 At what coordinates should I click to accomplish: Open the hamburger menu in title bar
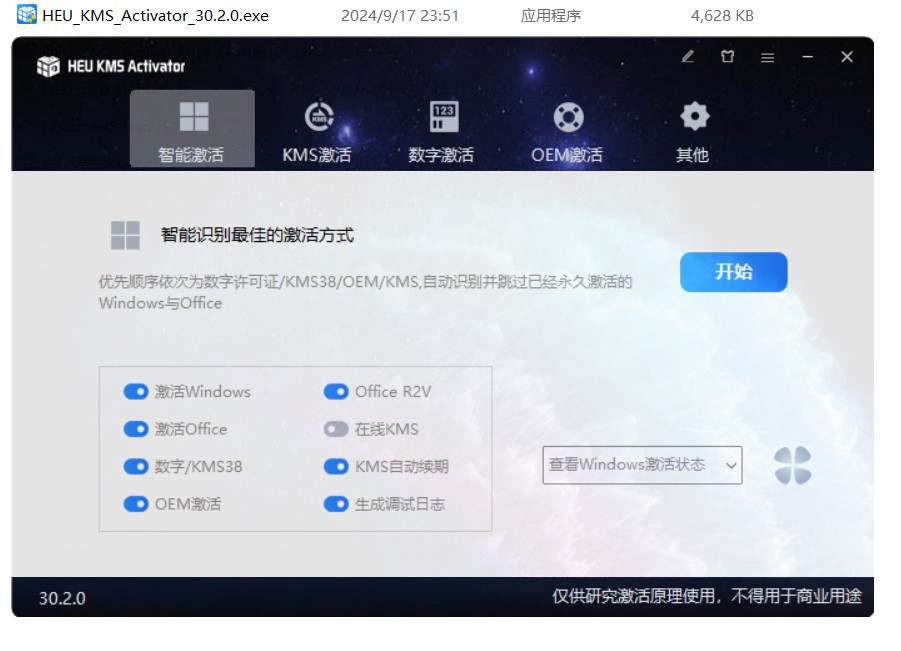pyautogui.click(x=768, y=58)
